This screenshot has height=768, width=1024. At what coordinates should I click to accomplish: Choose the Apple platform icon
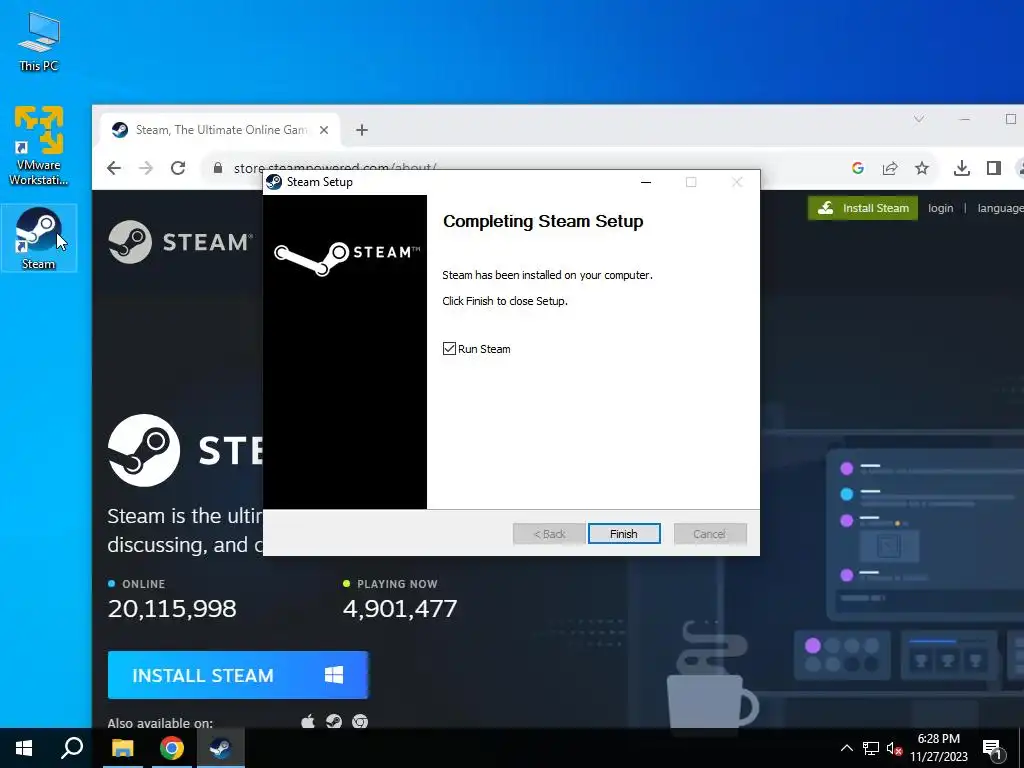(x=308, y=722)
